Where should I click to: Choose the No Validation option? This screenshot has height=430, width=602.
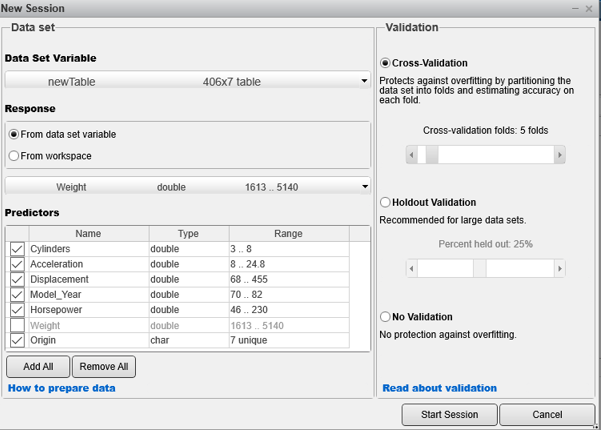coord(386,317)
